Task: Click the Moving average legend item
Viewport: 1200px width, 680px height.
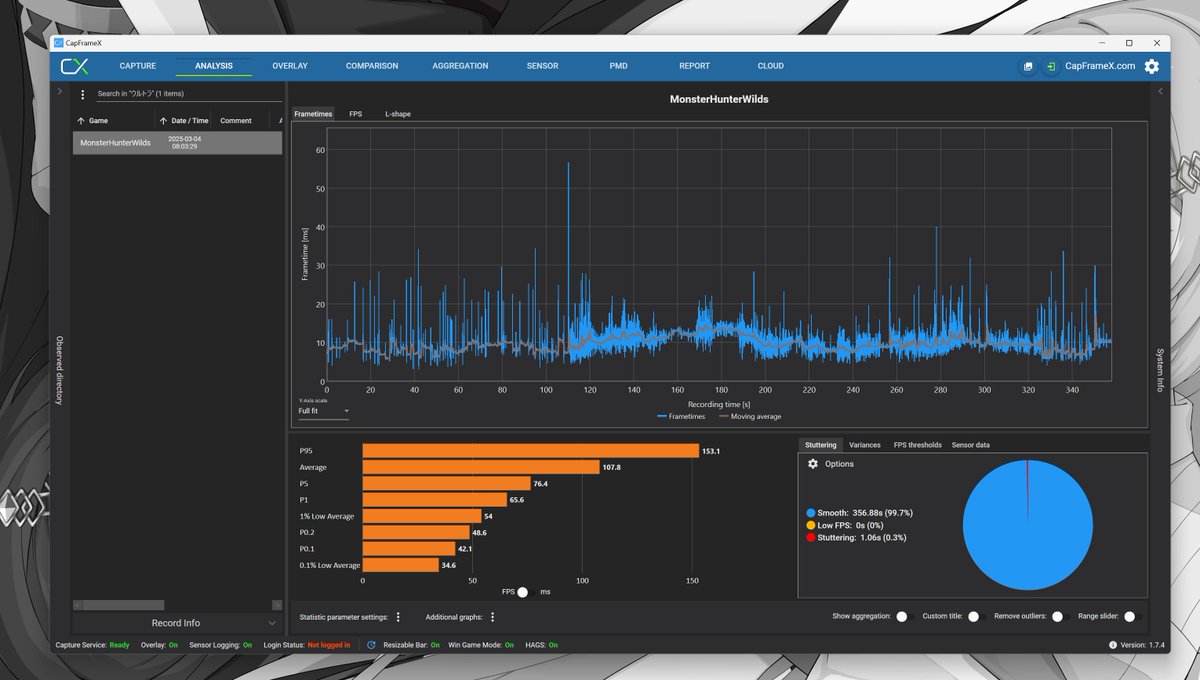Action: [750, 416]
